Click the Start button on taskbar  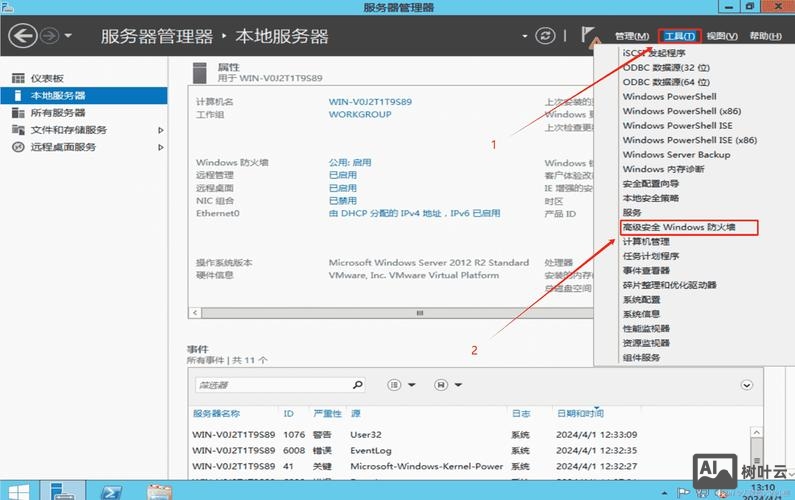pyautogui.click(x=20, y=490)
